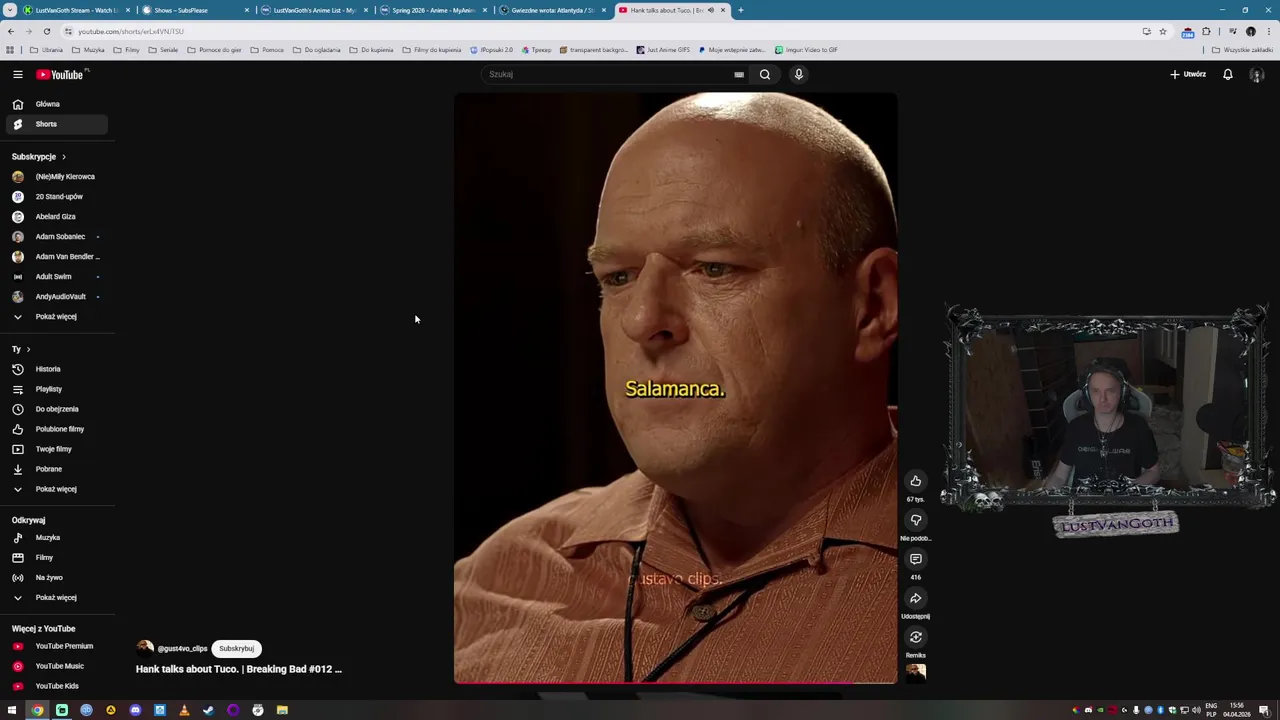This screenshot has height=720, width=1280.
Task: Open the taskbar clock and date
Action: click(x=1237, y=710)
